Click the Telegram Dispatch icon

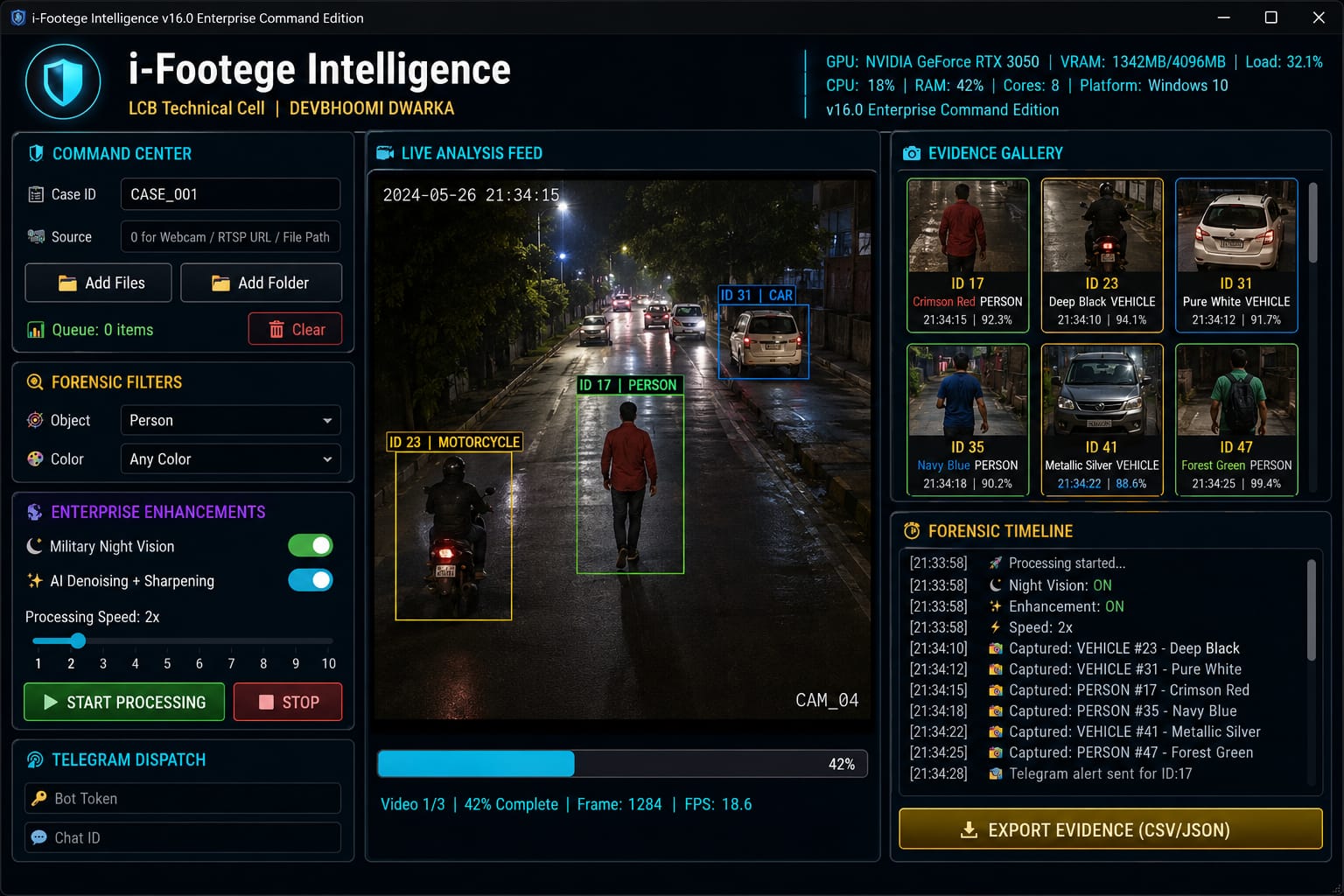click(x=35, y=759)
